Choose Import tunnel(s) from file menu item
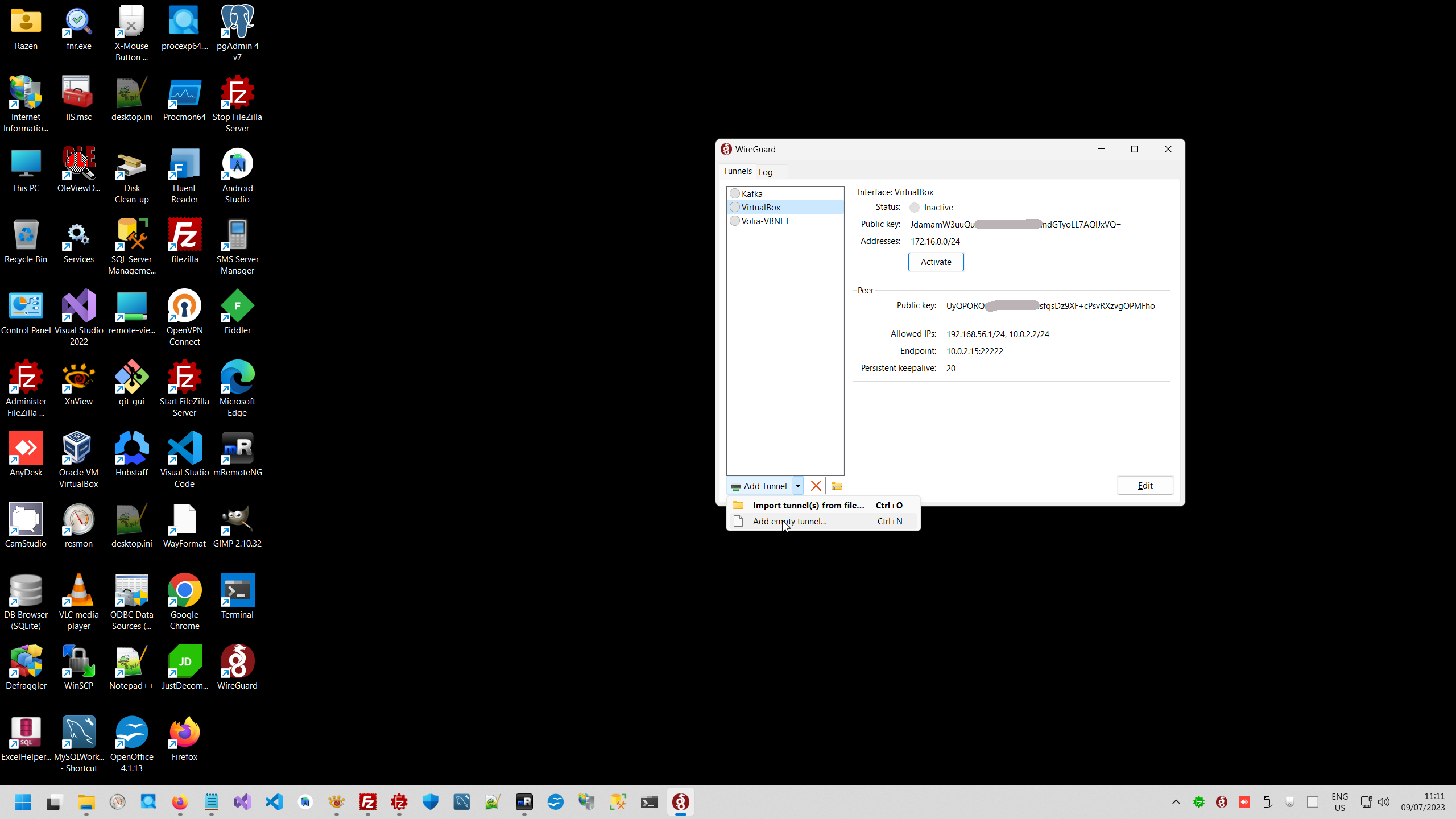Image resolution: width=1456 pixels, height=819 pixels. tap(808, 506)
